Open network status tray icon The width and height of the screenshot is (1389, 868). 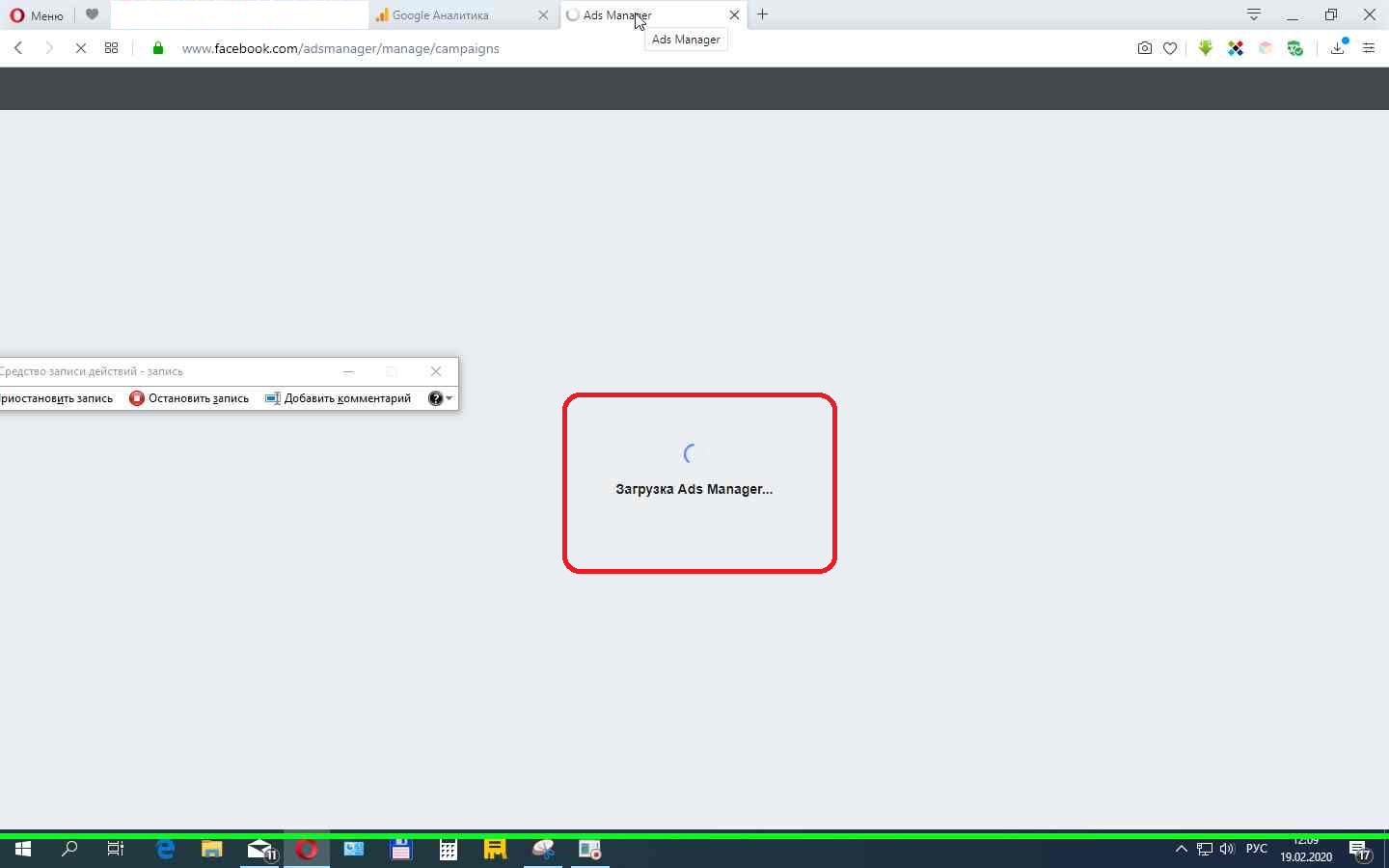click(x=1205, y=850)
